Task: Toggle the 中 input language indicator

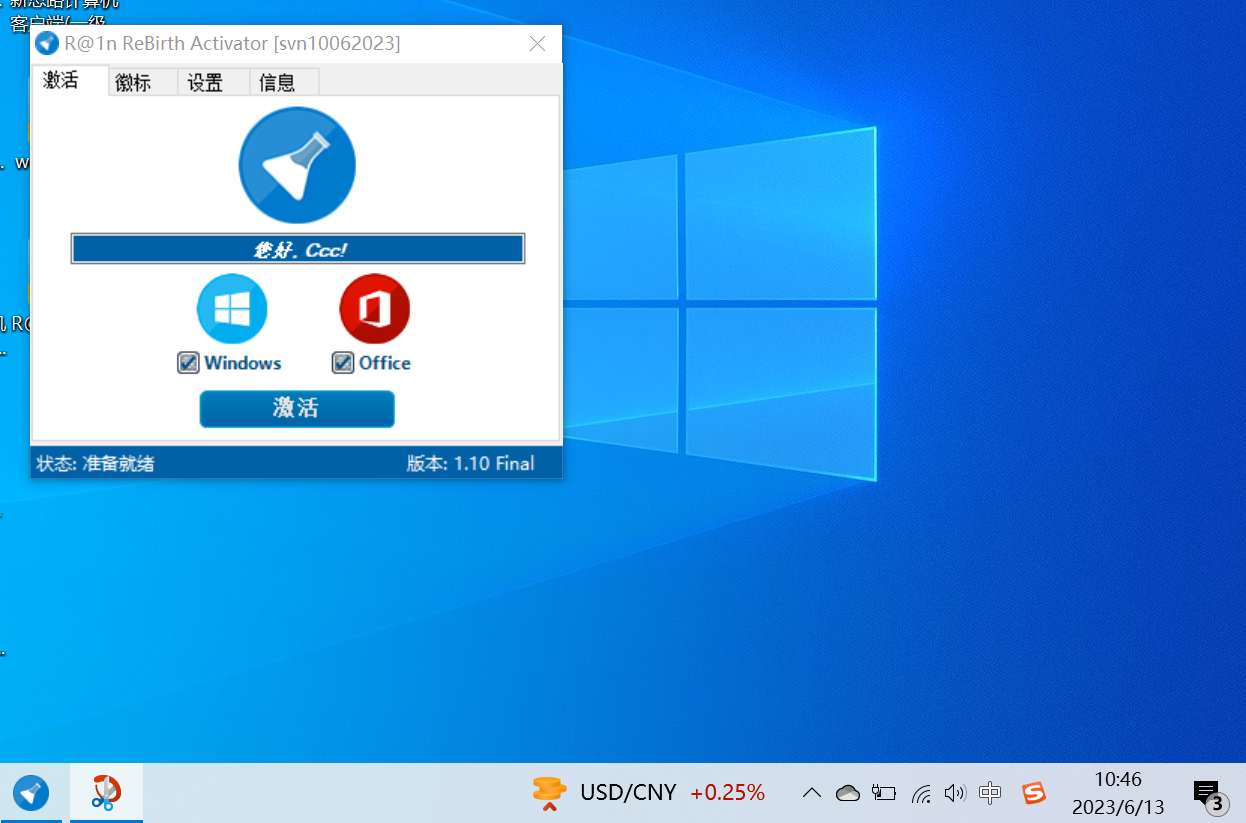Action: [991, 793]
